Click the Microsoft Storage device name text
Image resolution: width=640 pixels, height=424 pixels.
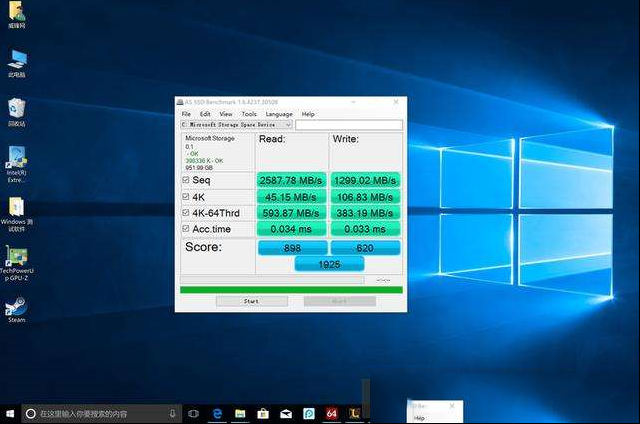[210, 138]
